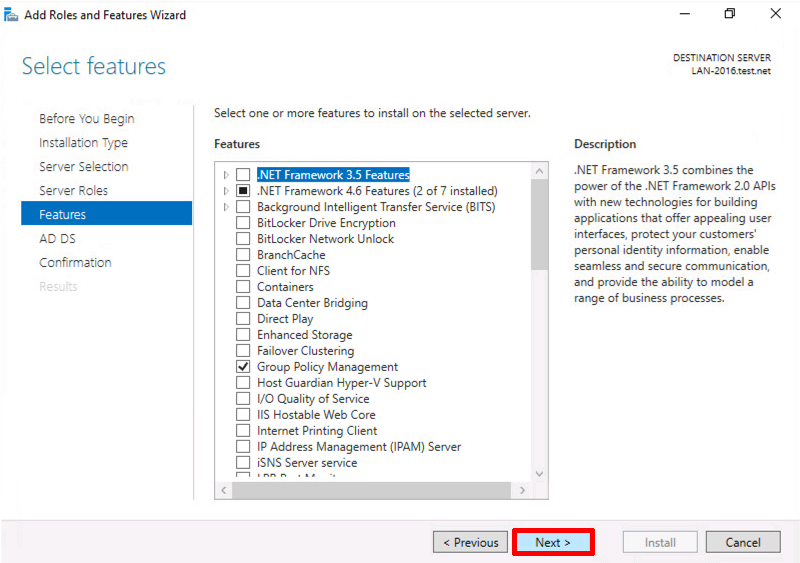Expand Background Intelligent Transfer Service node
Image resolution: width=800 pixels, height=563 pixels.
coord(226,207)
